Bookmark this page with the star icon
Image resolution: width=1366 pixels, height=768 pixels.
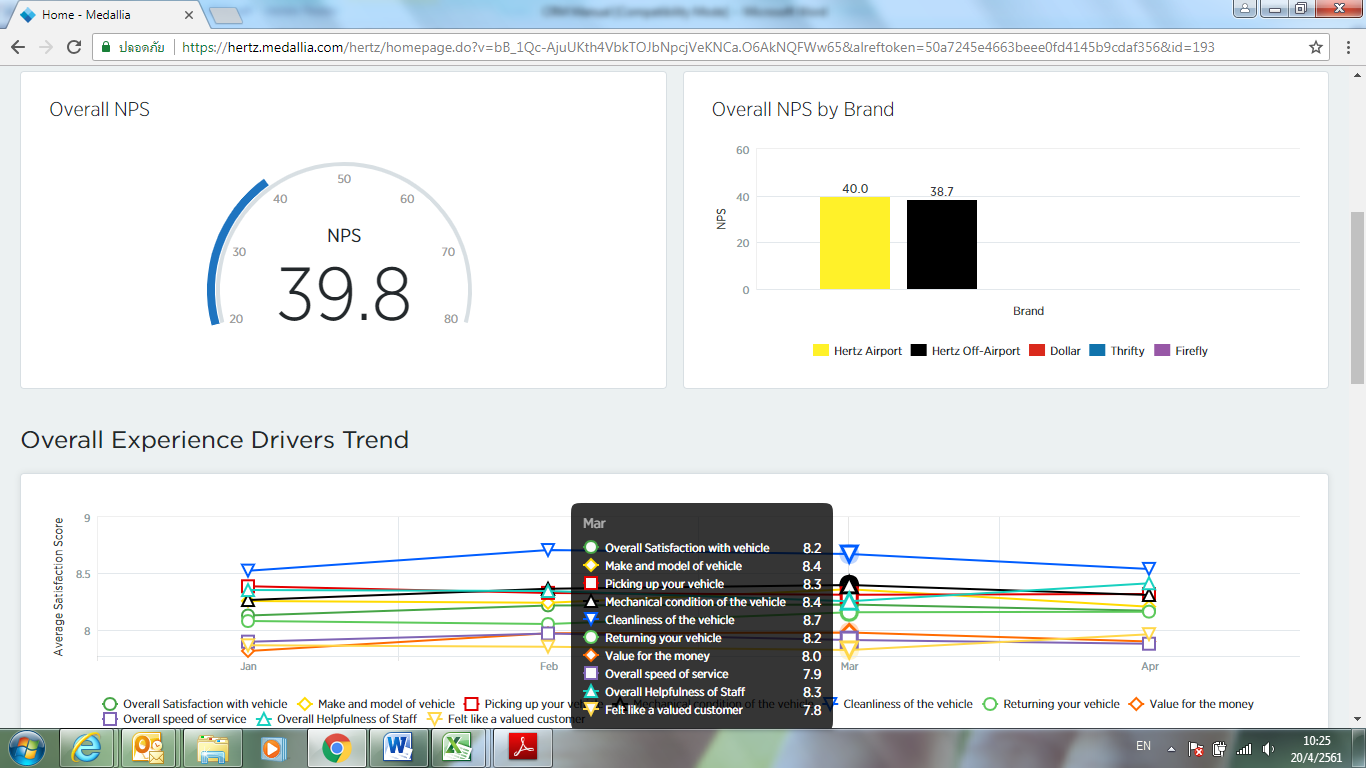[1316, 47]
